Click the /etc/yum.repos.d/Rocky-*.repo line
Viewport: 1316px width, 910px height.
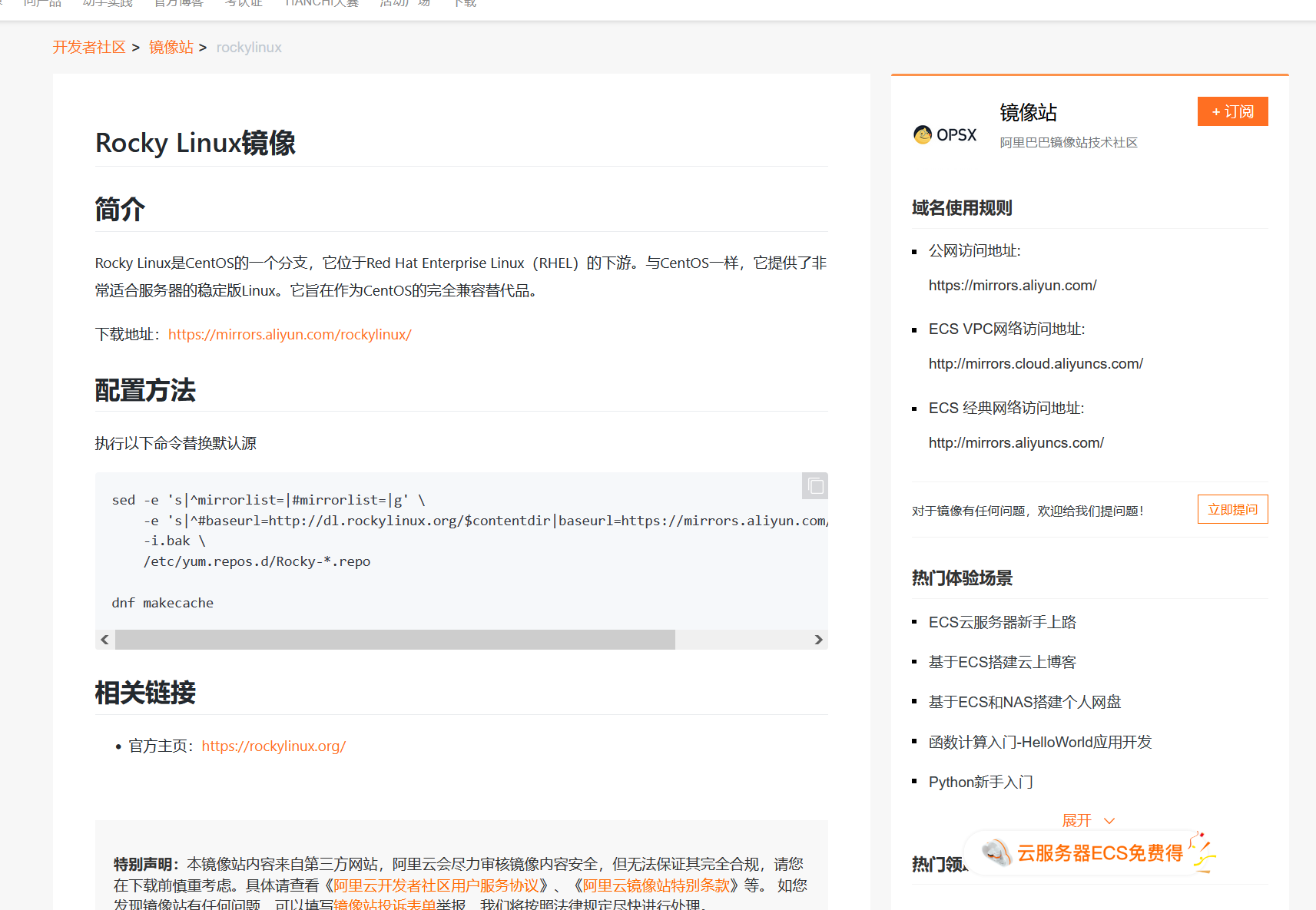coord(257,561)
